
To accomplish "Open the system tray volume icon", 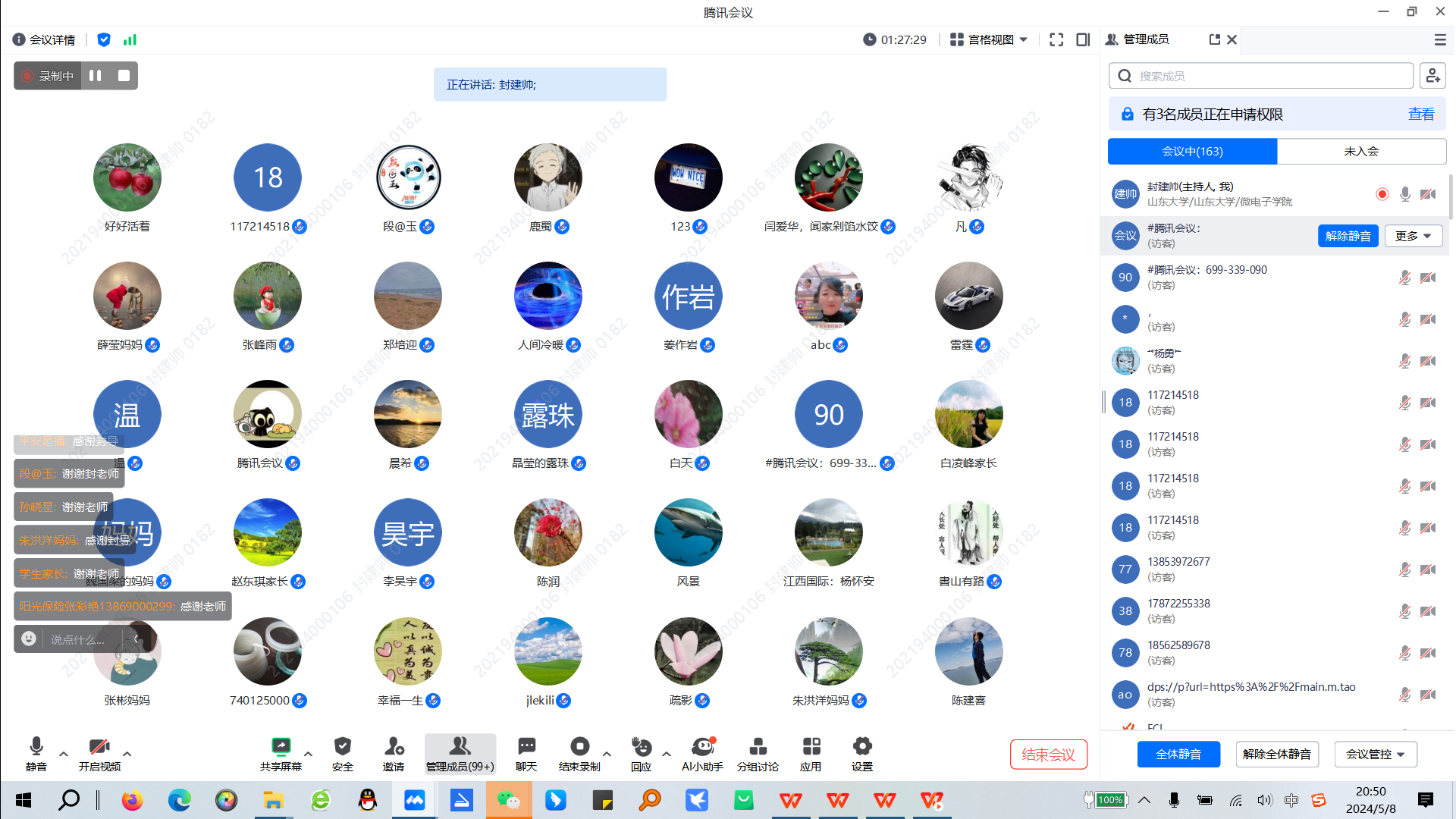I will tap(1263, 800).
